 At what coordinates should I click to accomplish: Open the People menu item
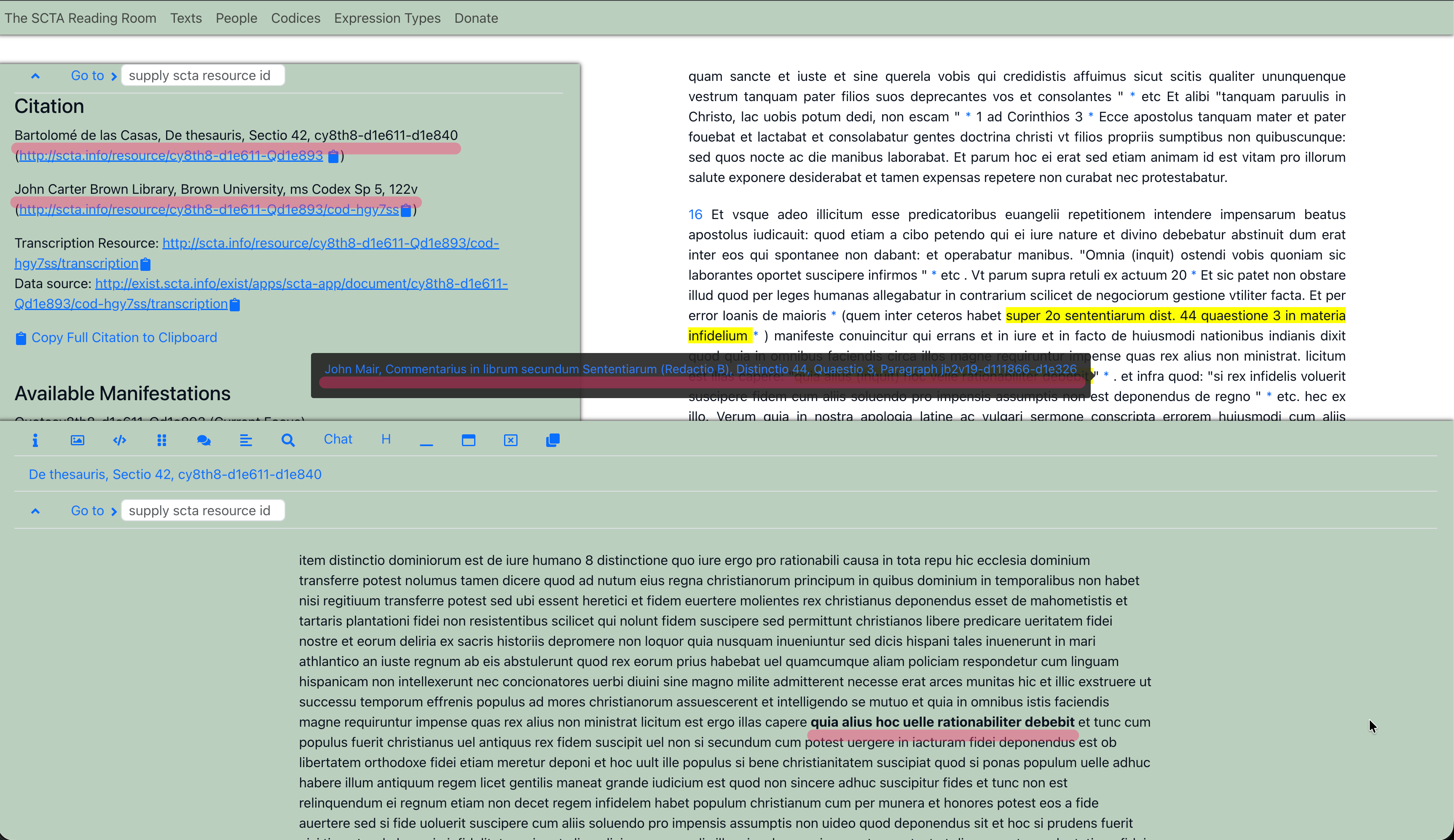(x=236, y=18)
